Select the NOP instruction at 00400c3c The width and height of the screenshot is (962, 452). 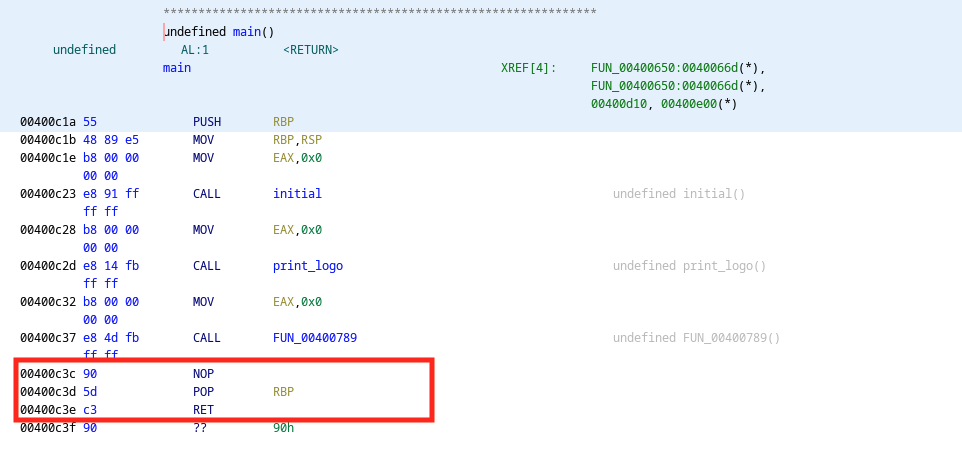pyautogui.click(x=204, y=374)
